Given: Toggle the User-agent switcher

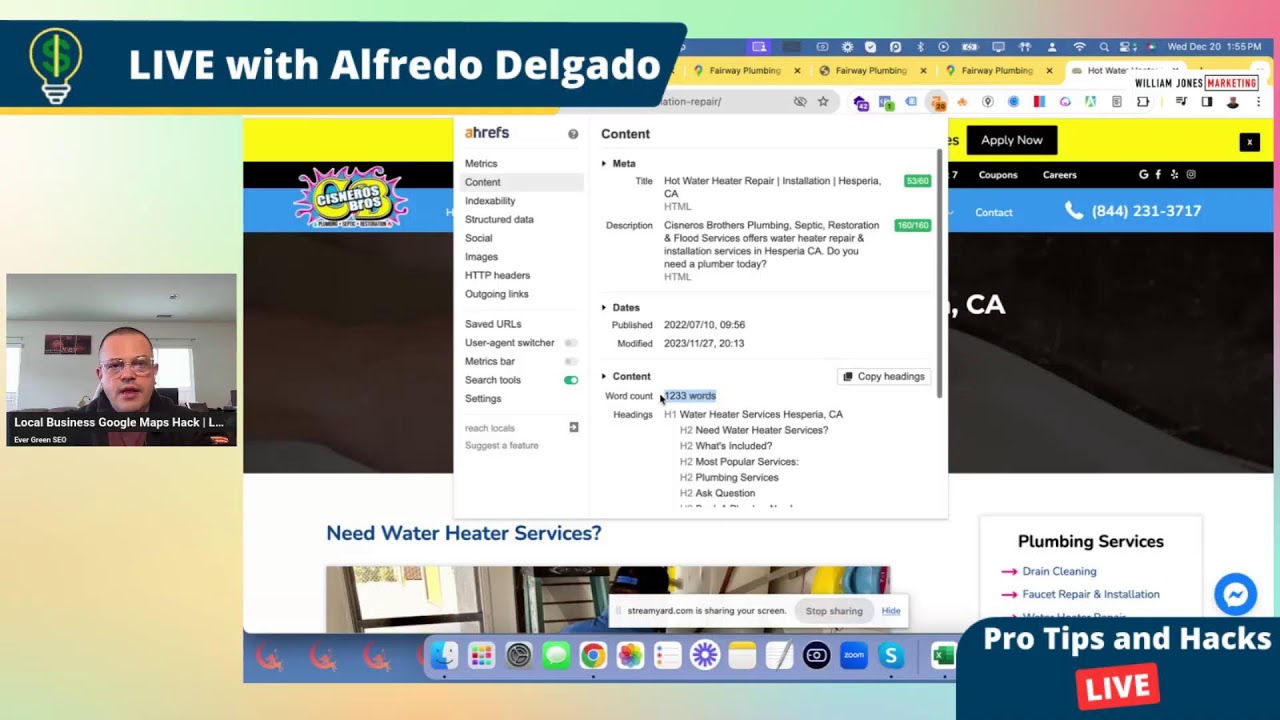Looking at the screenshot, I should click(x=571, y=343).
